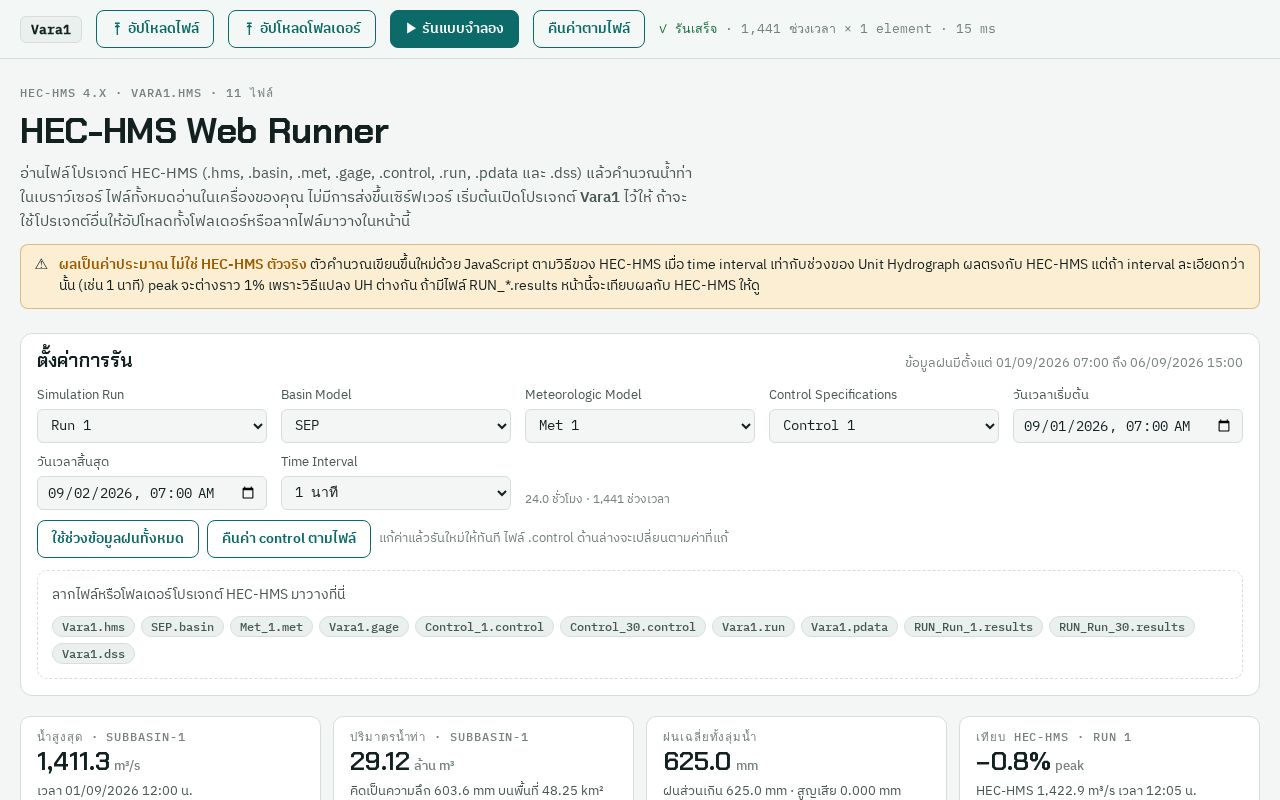Click the 24.0 ชั่วโมง duration text
Screen dimensions: 1280x800
pos(597,499)
